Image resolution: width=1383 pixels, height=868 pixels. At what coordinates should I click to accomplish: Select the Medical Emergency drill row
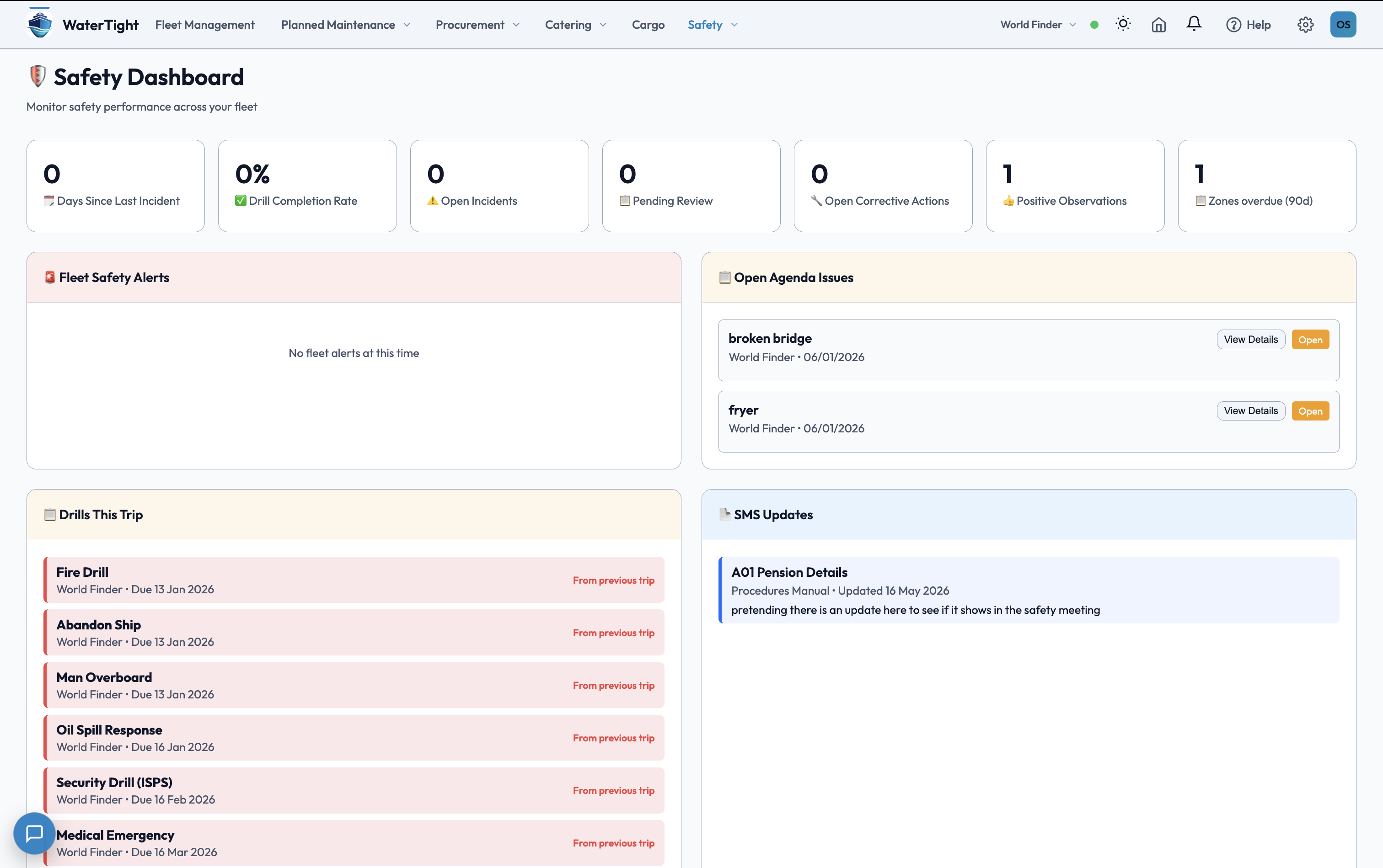point(354,843)
